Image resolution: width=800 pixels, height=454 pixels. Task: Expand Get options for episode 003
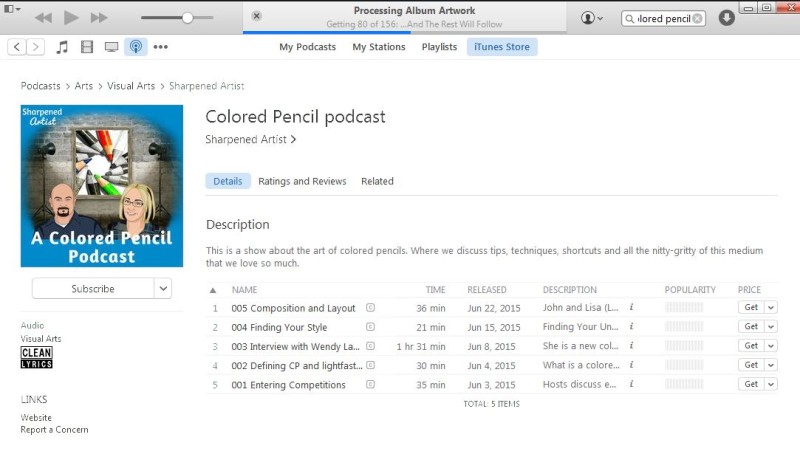click(771, 346)
